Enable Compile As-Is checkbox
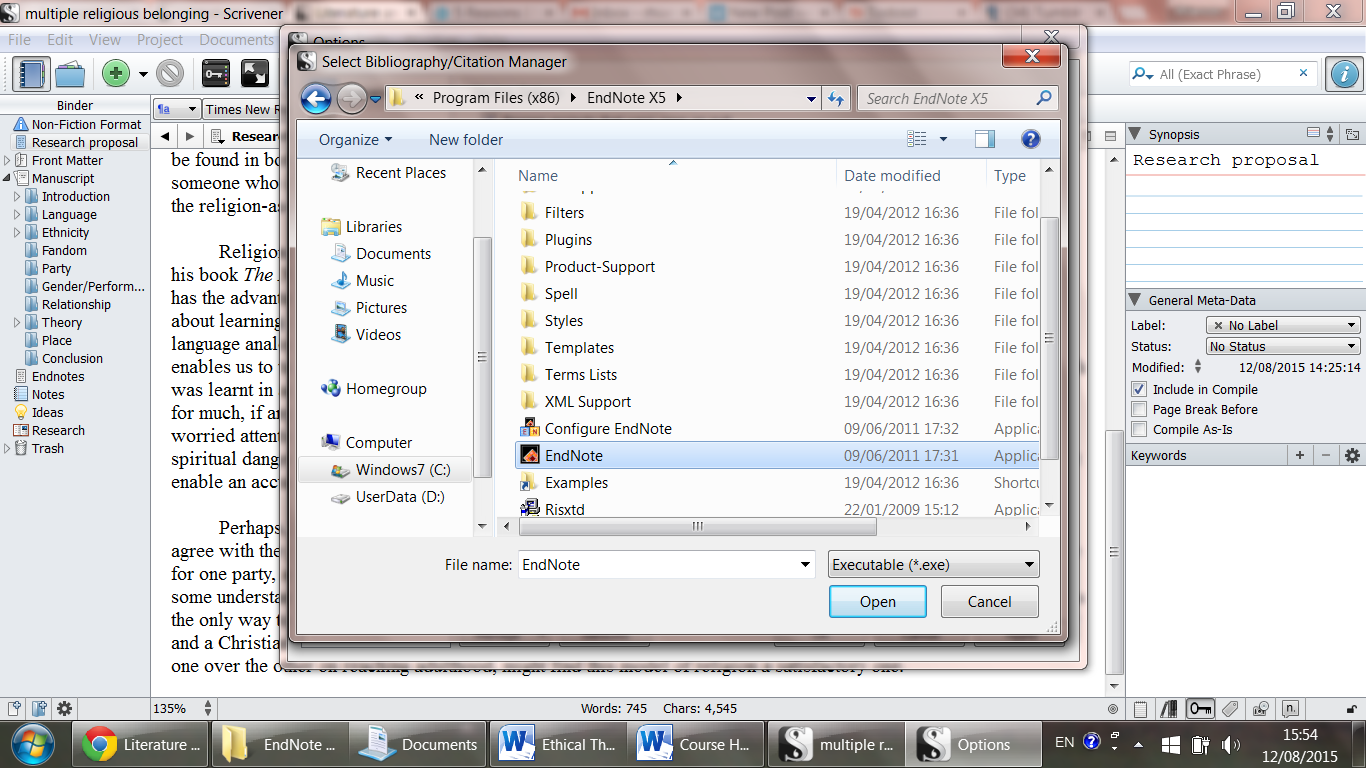 [x=1139, y=429]
